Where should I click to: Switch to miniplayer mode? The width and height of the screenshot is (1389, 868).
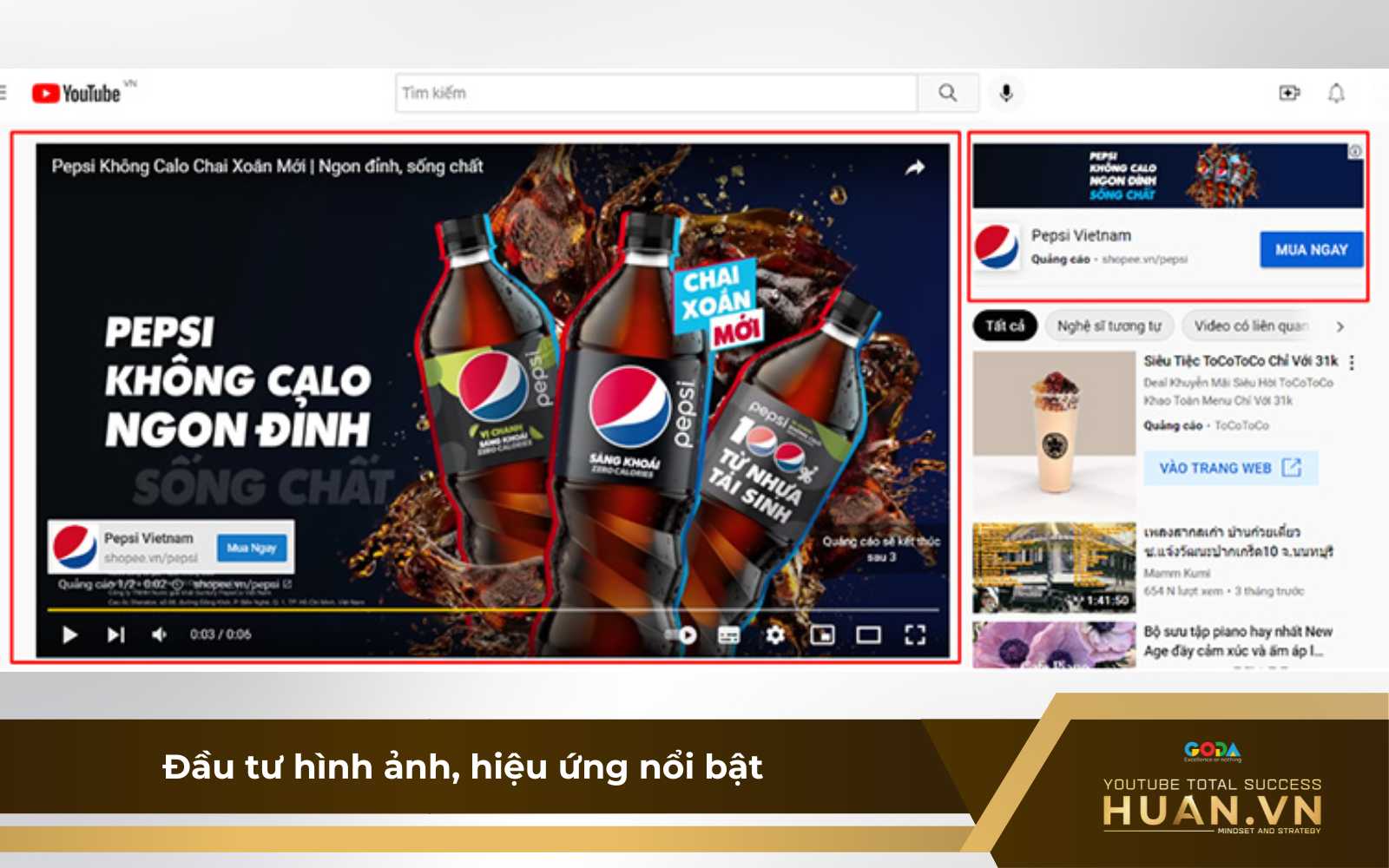point(822,635)
